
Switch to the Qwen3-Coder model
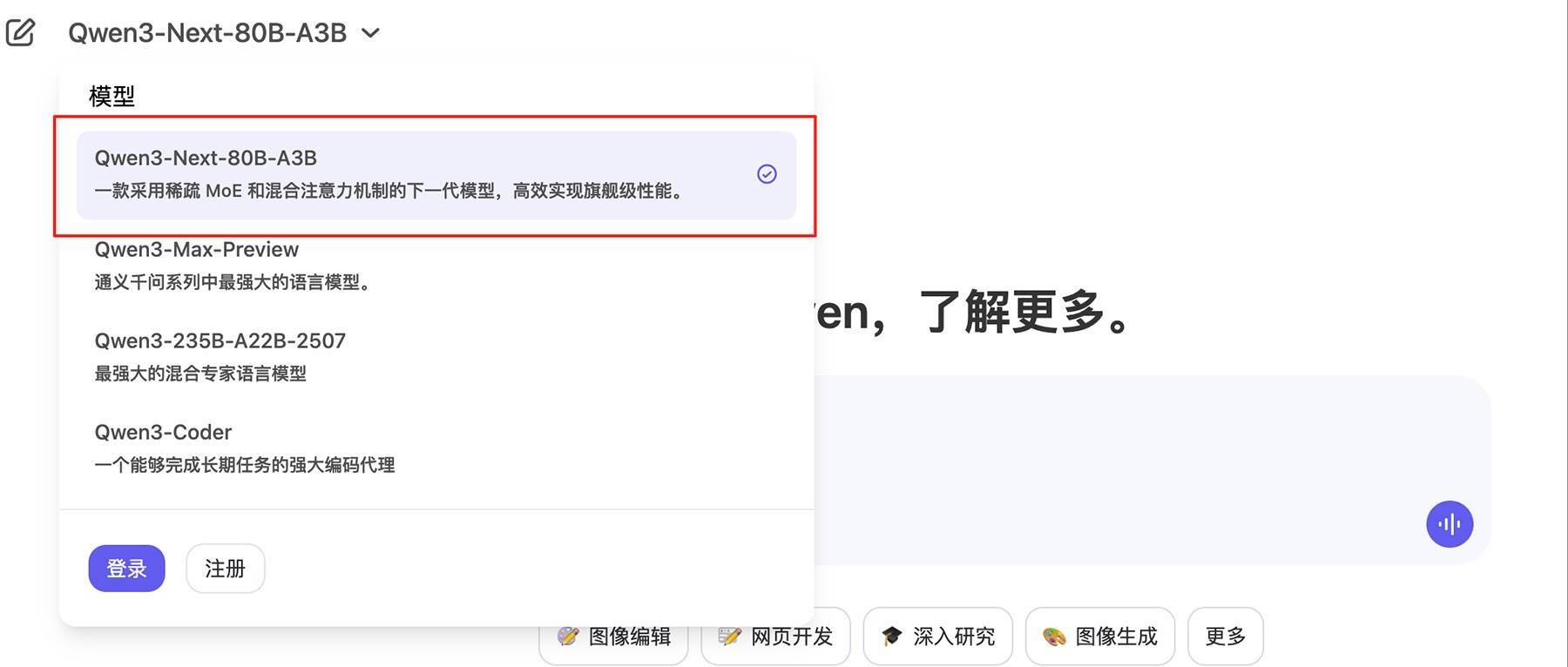point(436,448)
